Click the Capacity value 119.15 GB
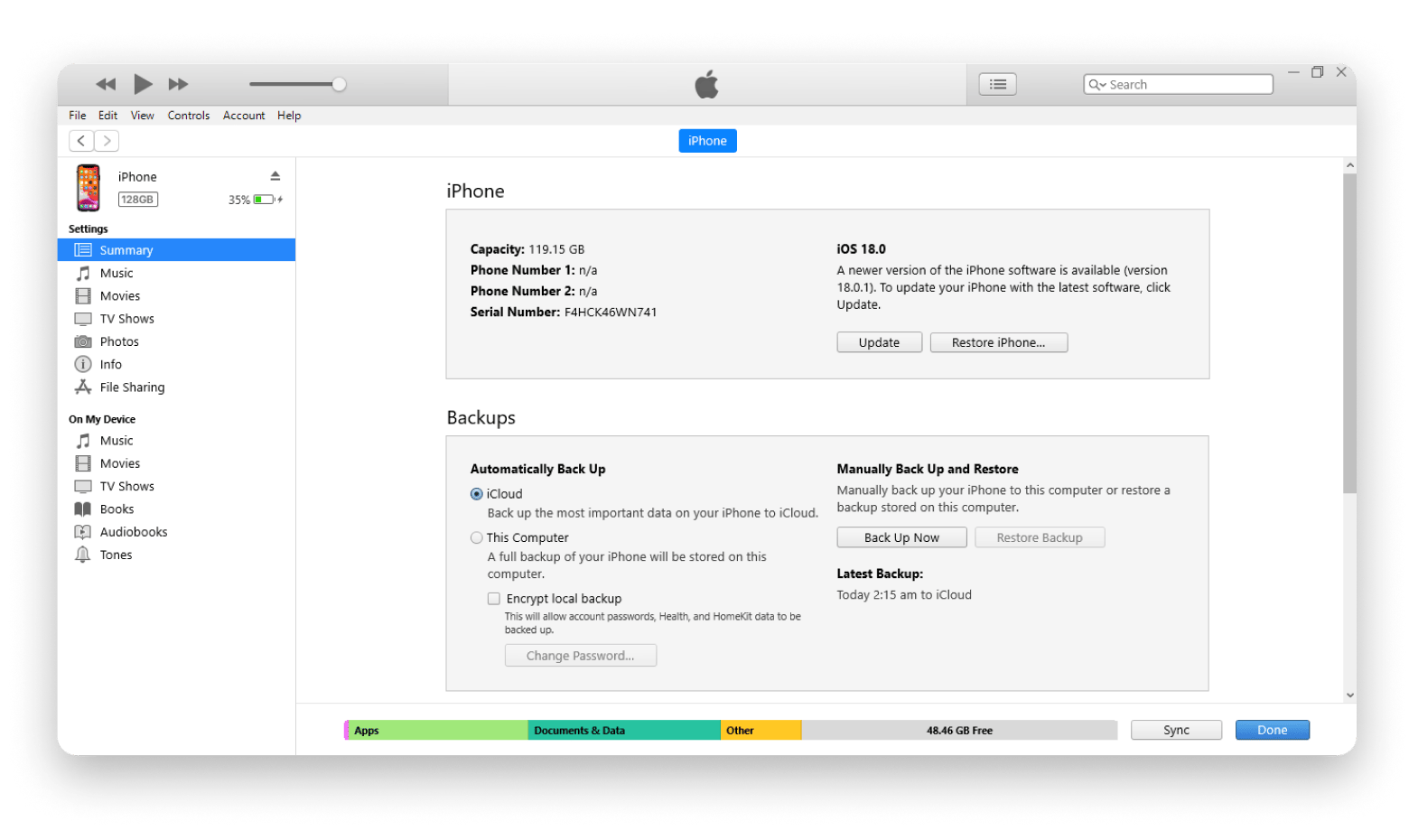1409x840 pixels. coord(556,249)
